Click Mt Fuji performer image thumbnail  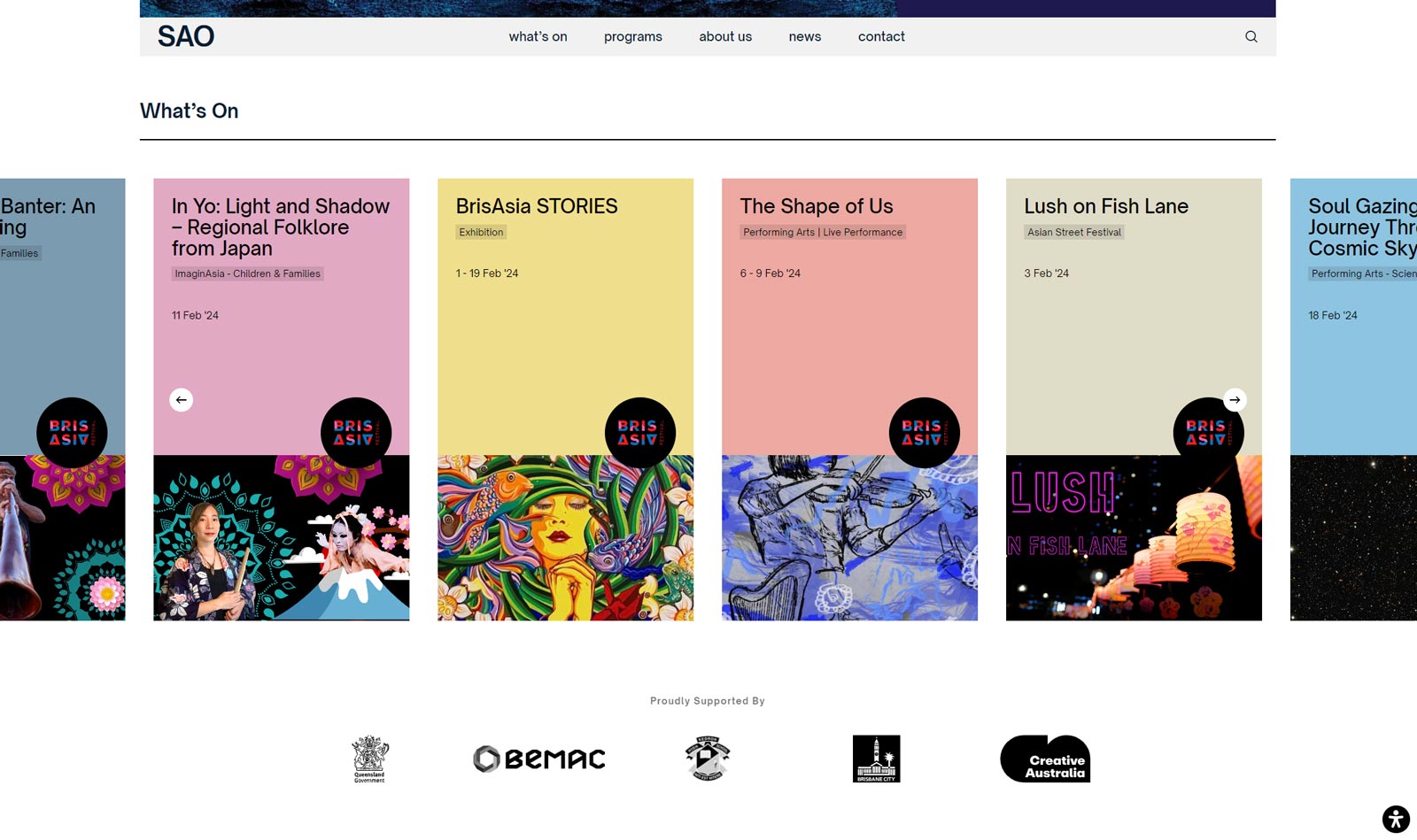282,538
